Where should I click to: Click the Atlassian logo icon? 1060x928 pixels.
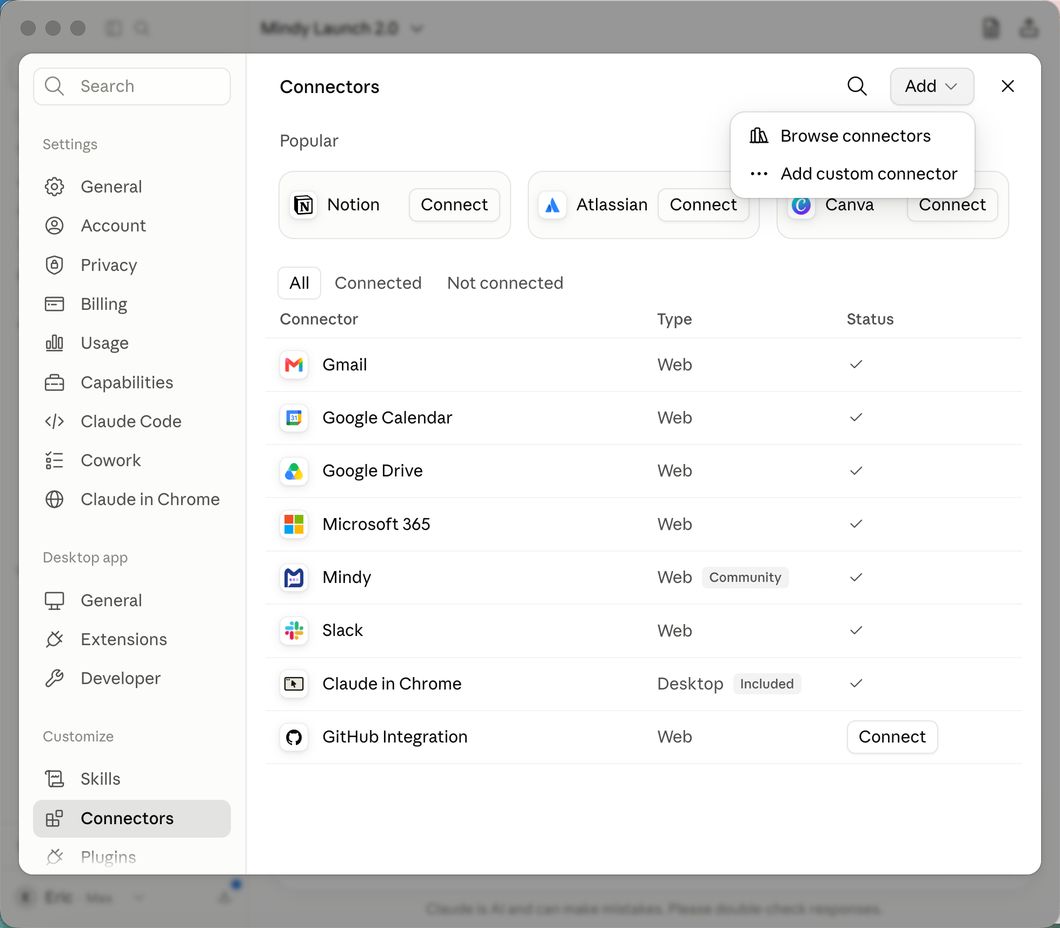pyautogui.click(x=552, y=205)
